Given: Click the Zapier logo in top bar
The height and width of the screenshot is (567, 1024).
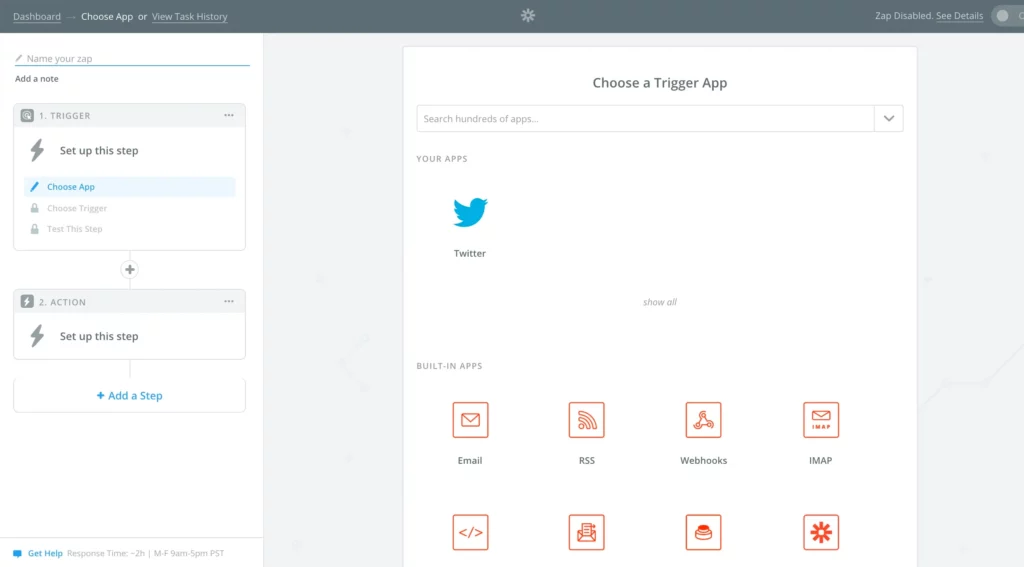Looking at the screenshot, I should 528,15.
